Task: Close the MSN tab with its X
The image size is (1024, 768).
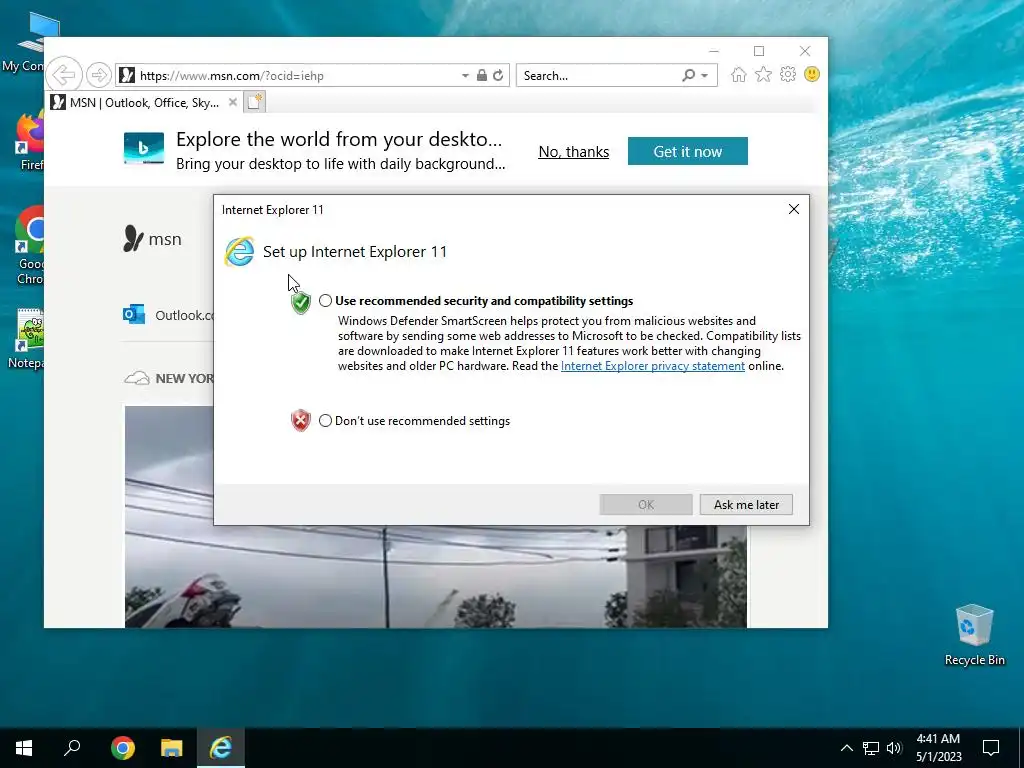Action: pyautogui.click(x=232, y=103)
